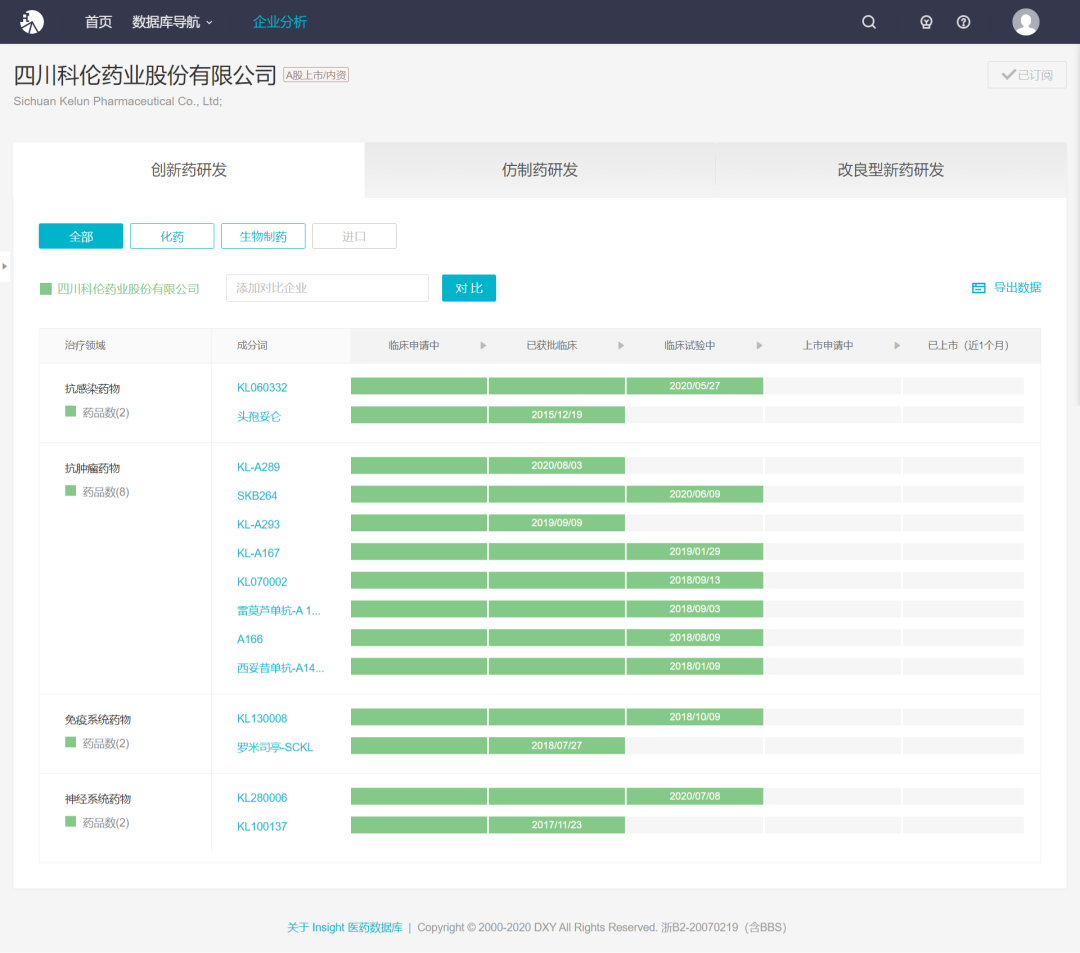
Task: Open 企业分析 in the navigation
Action: [280, 22]
